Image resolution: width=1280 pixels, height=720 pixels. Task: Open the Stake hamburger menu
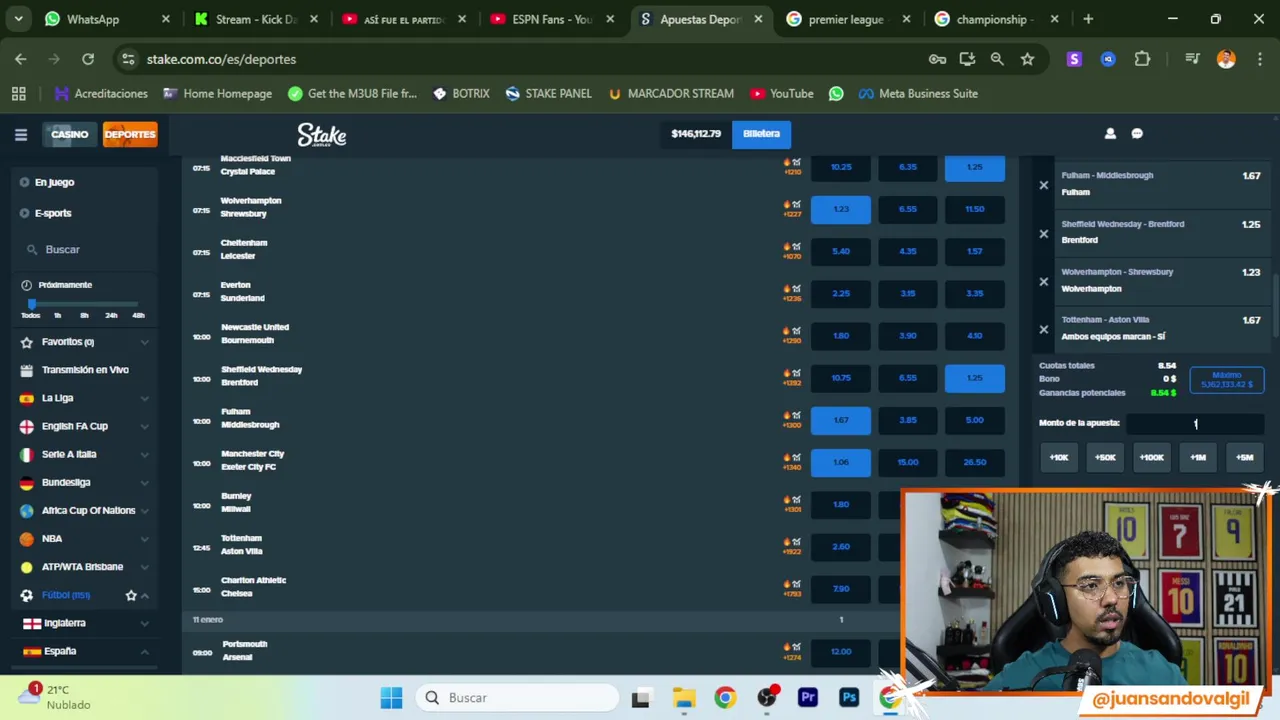coord(20,134)
